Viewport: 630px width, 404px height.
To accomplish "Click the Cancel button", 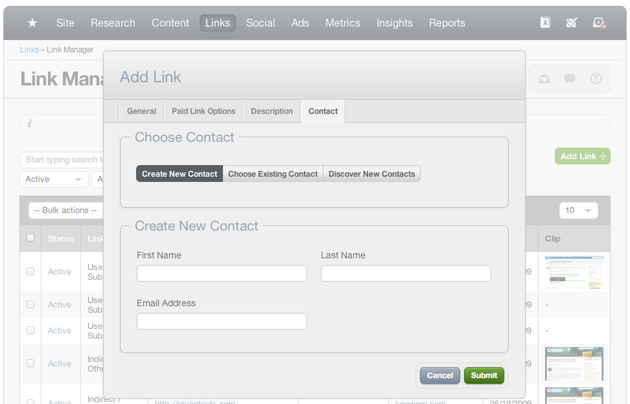I will tap(440, 375).
